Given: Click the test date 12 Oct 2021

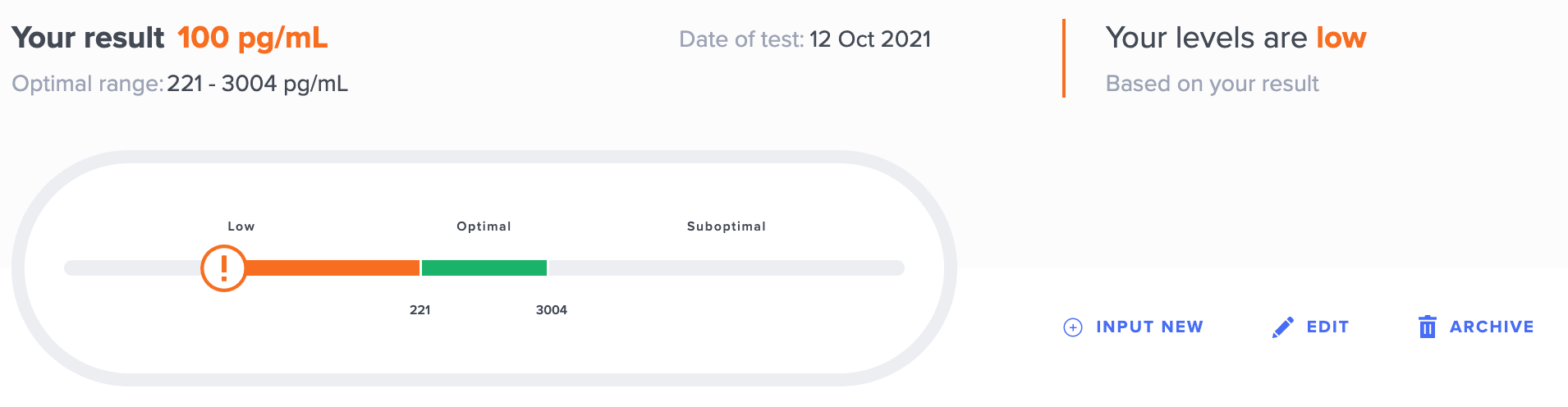Looking at the screenshot, I should click(869, 39).
